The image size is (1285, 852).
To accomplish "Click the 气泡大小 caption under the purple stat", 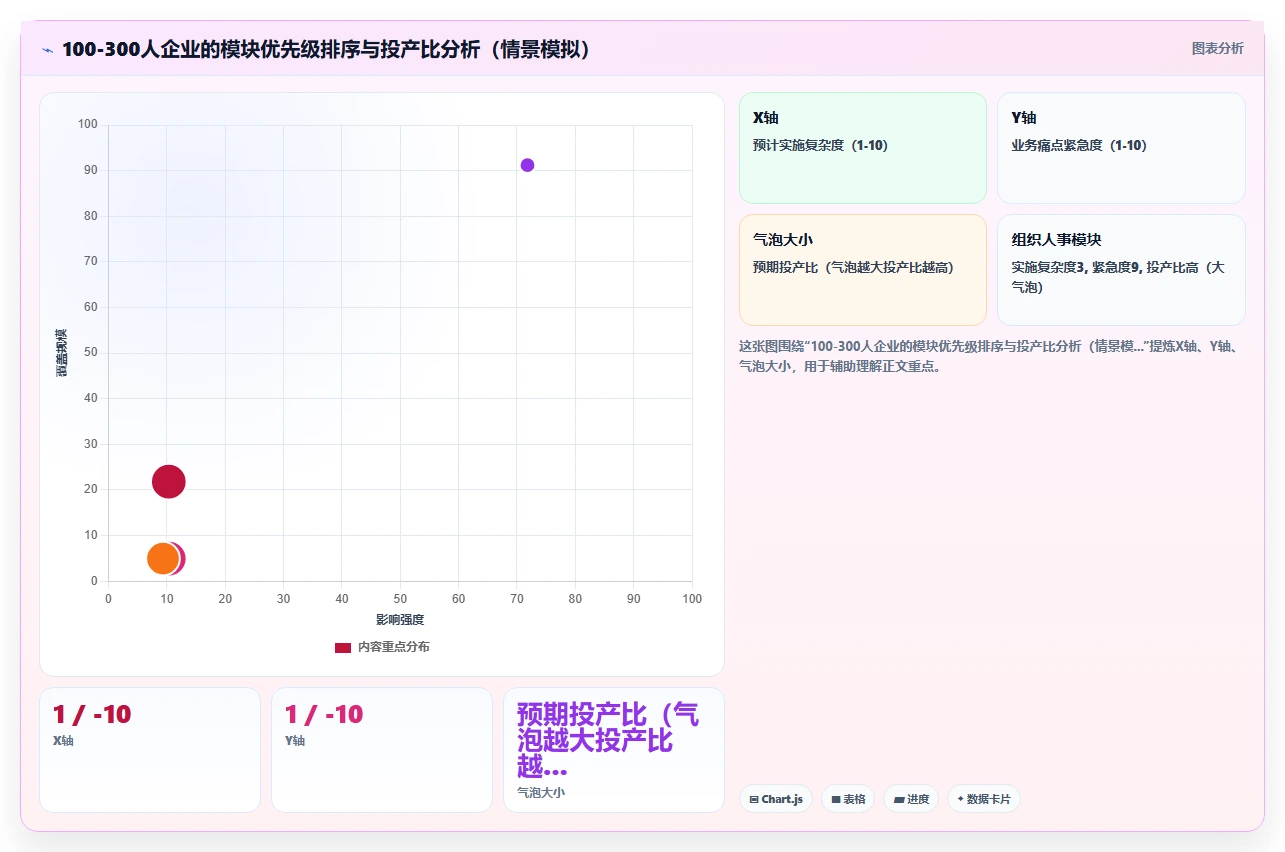I will [x=541, y=792].
